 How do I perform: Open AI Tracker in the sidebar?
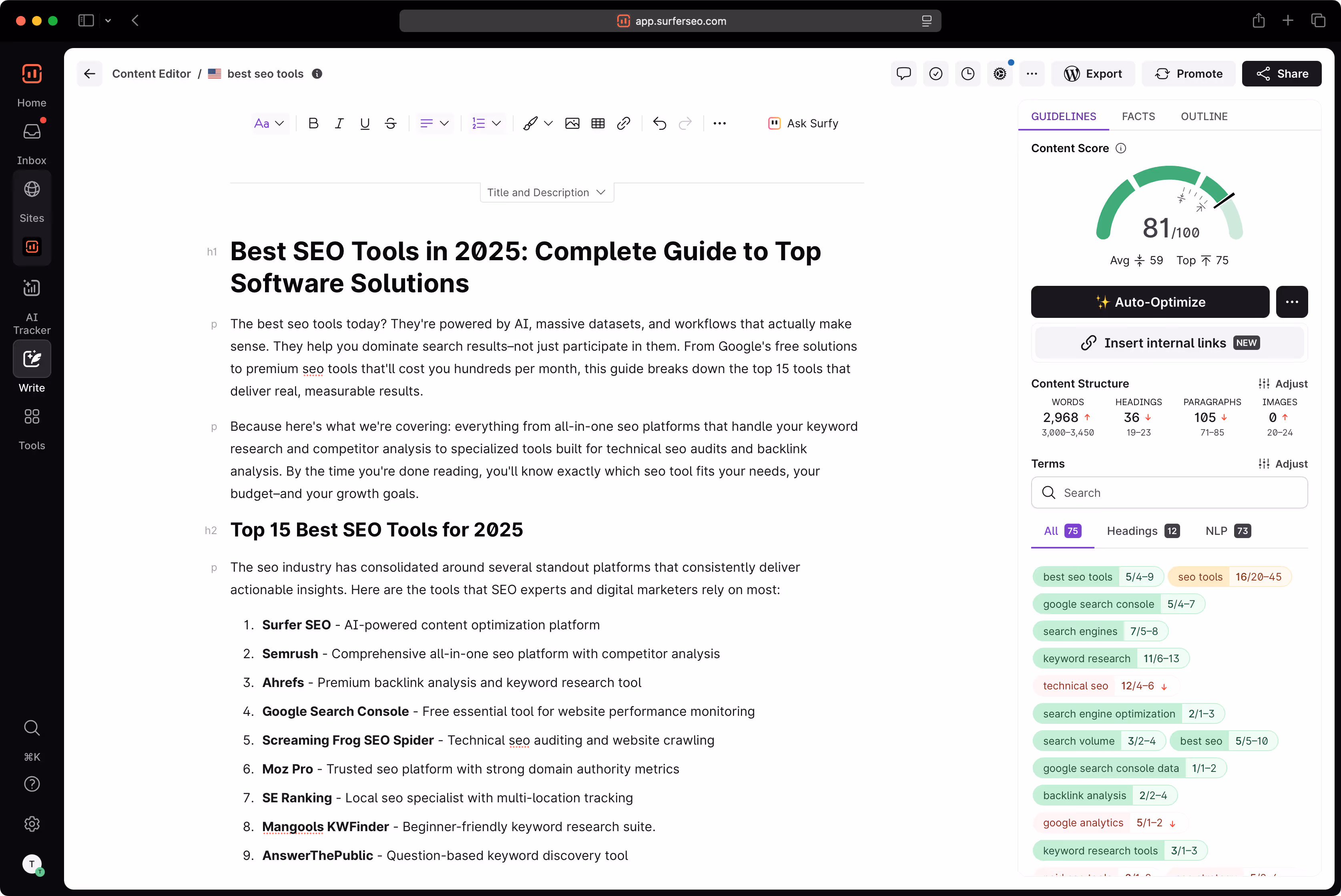tap(32, 307)
